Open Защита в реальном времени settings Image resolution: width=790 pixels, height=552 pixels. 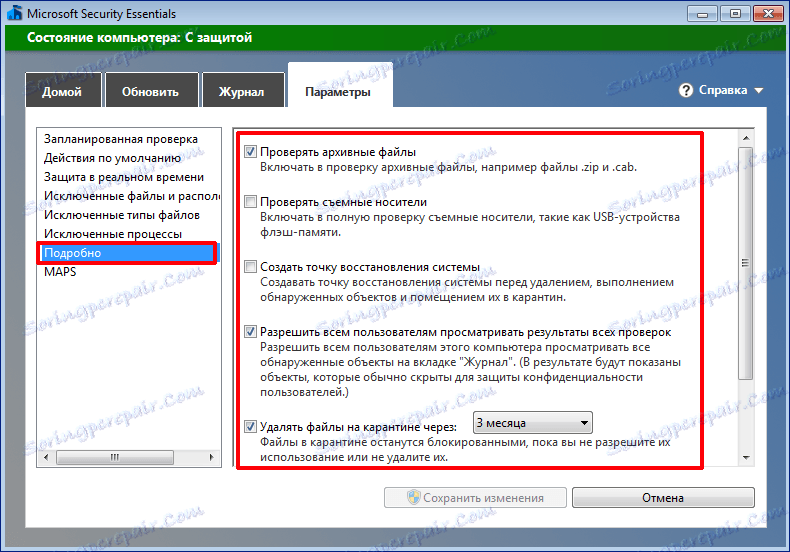click(x=128, y=177)
